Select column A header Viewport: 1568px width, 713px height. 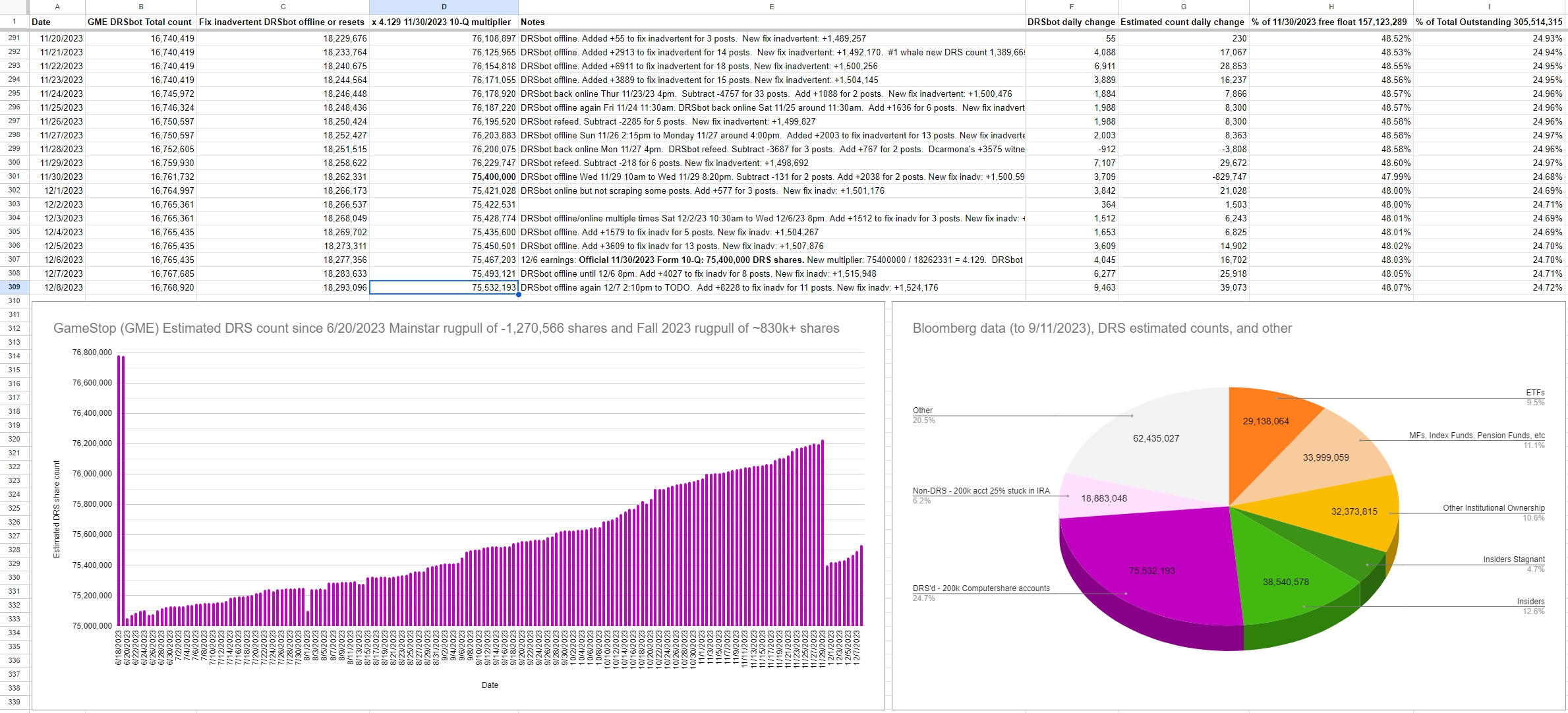tap(57, 7)
